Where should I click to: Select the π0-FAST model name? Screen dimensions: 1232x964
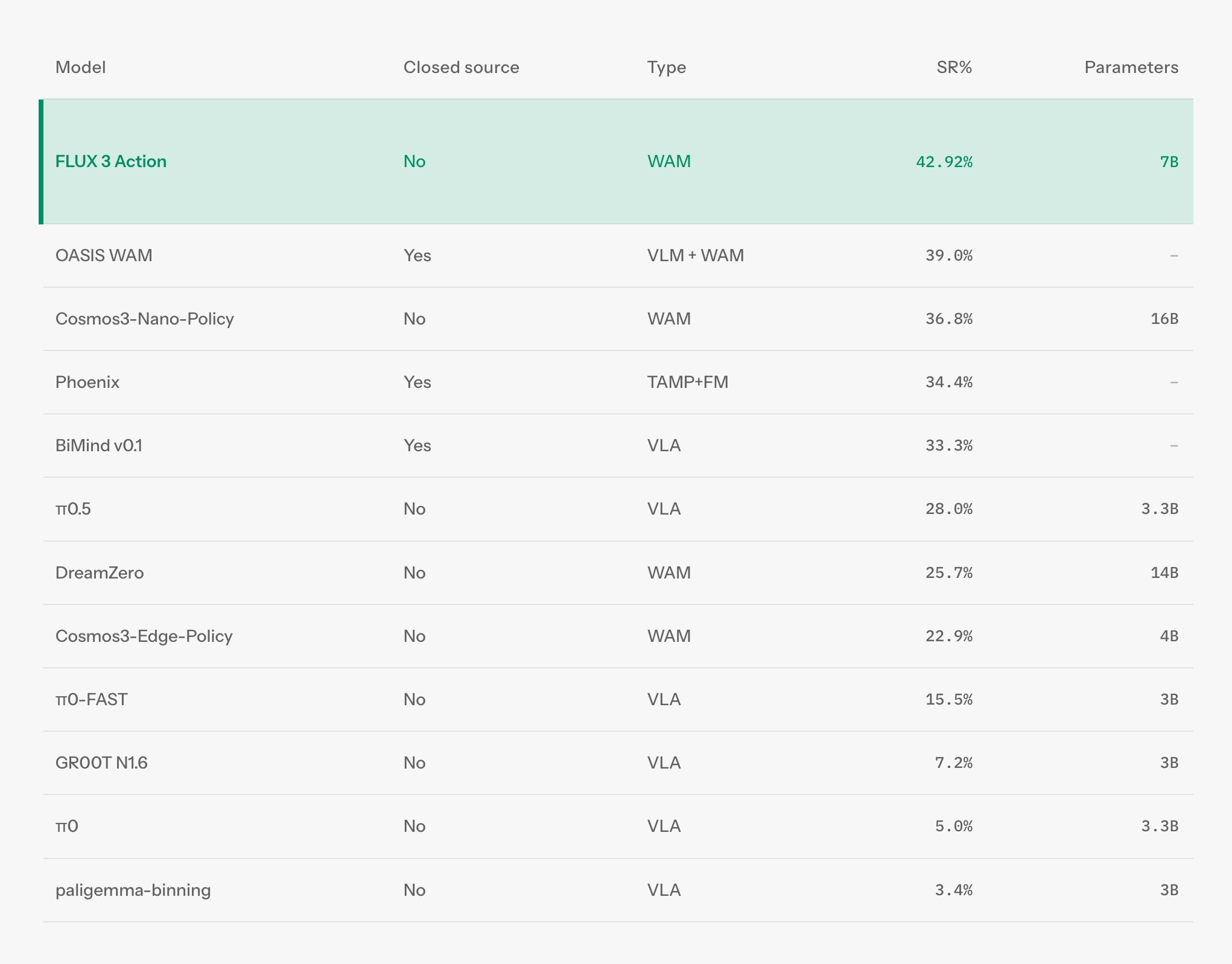pyautogui.click(x=92, y=699)
